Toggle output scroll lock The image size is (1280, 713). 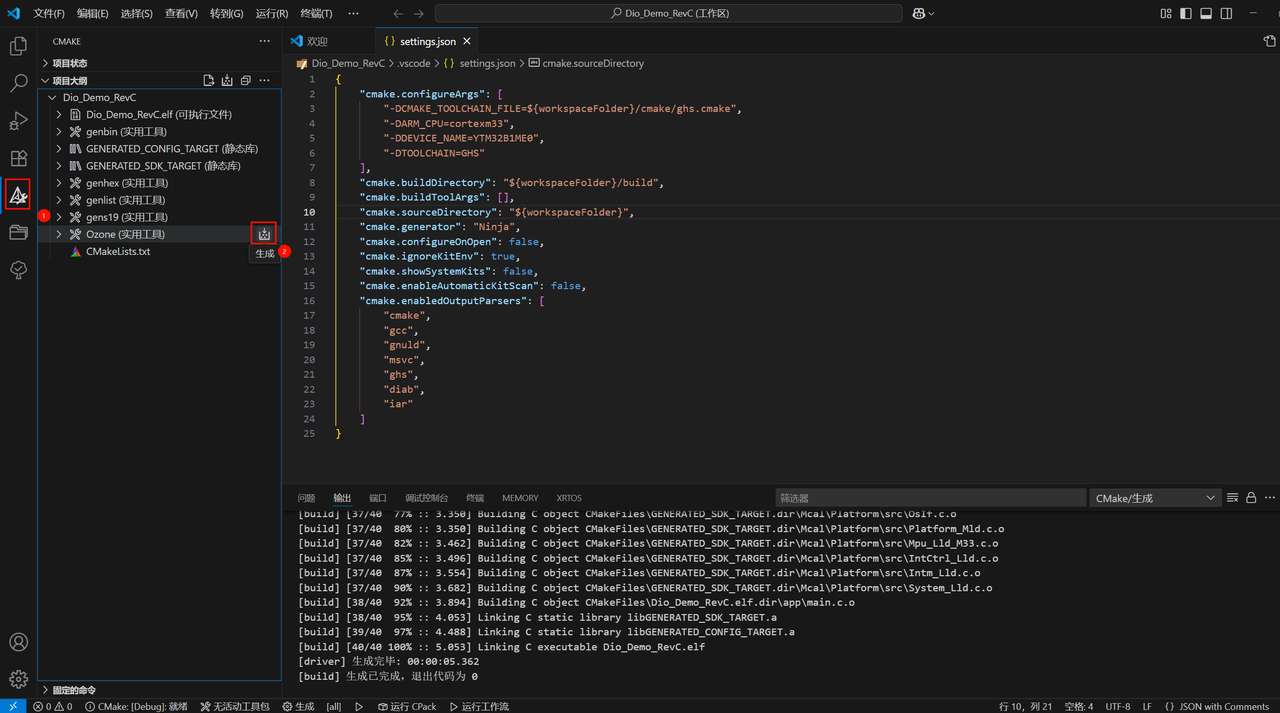click(x=1251, y=497)
